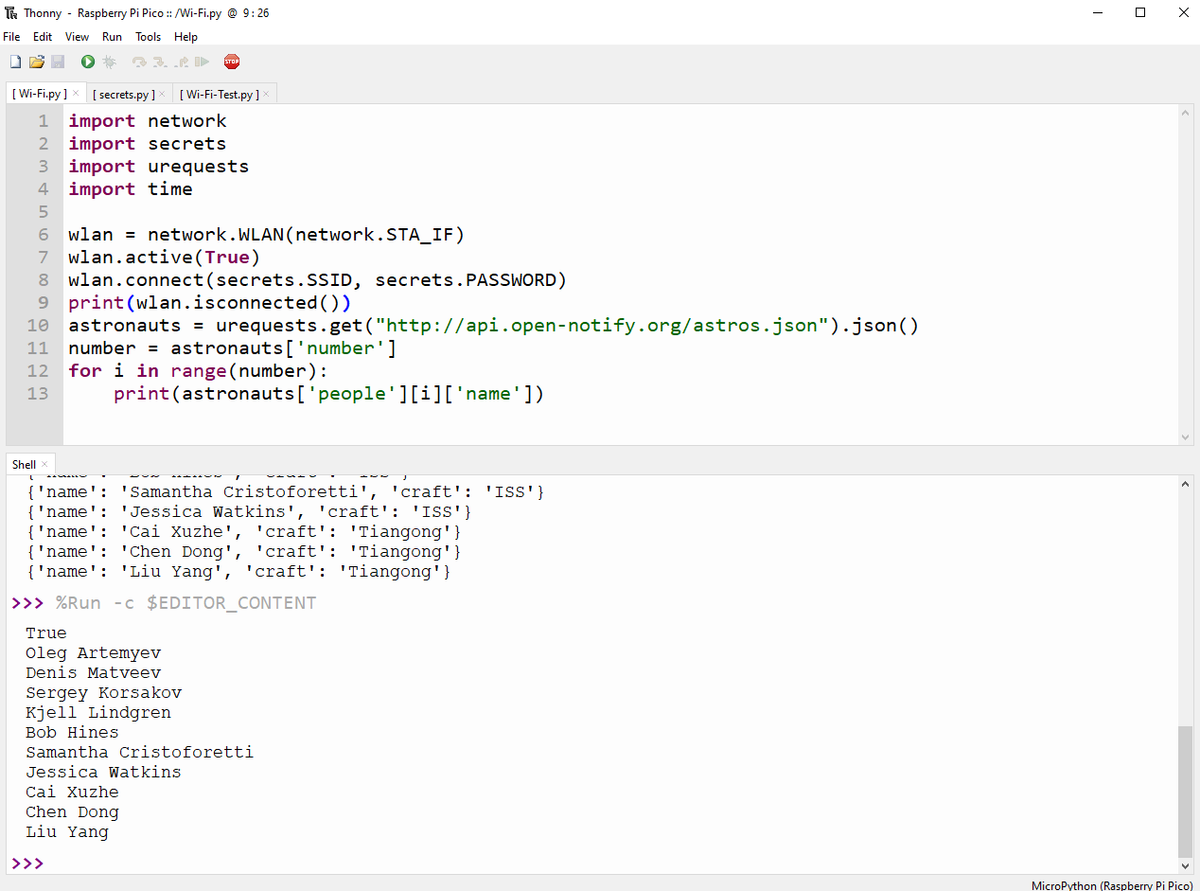Open the View menu

77,36
